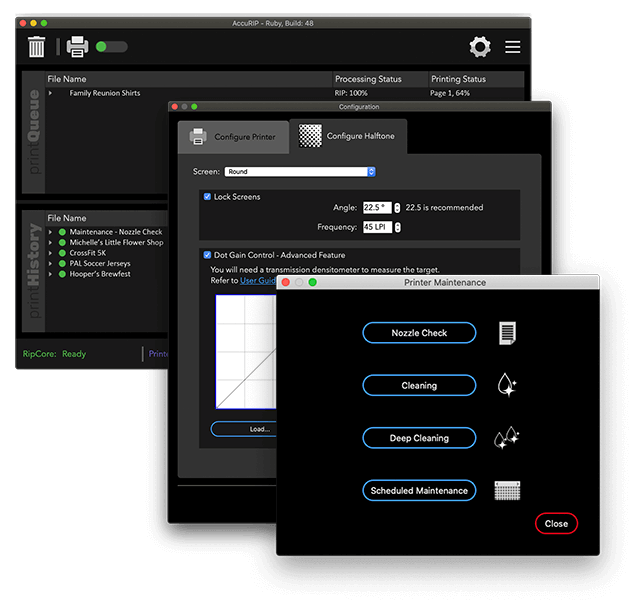Image resolution: width=631 pixels, height=600 pixels.
Task: Expand Hooper's Brewfest history row
Action: click(x=50, y=274)
